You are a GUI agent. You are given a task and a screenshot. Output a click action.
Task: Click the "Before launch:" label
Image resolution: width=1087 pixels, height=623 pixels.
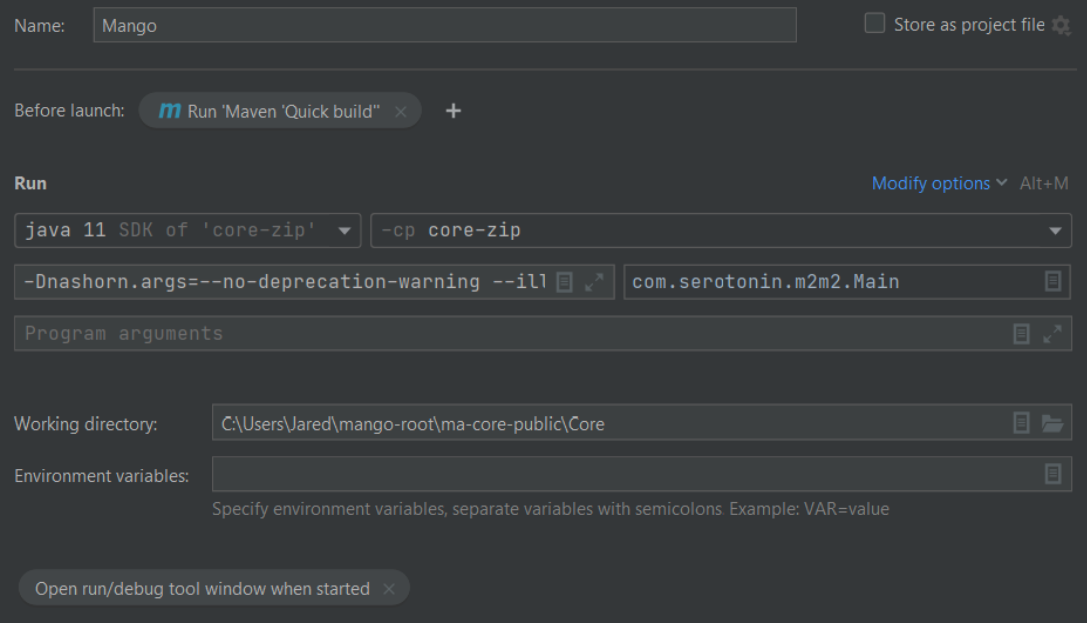click(69, 111)
